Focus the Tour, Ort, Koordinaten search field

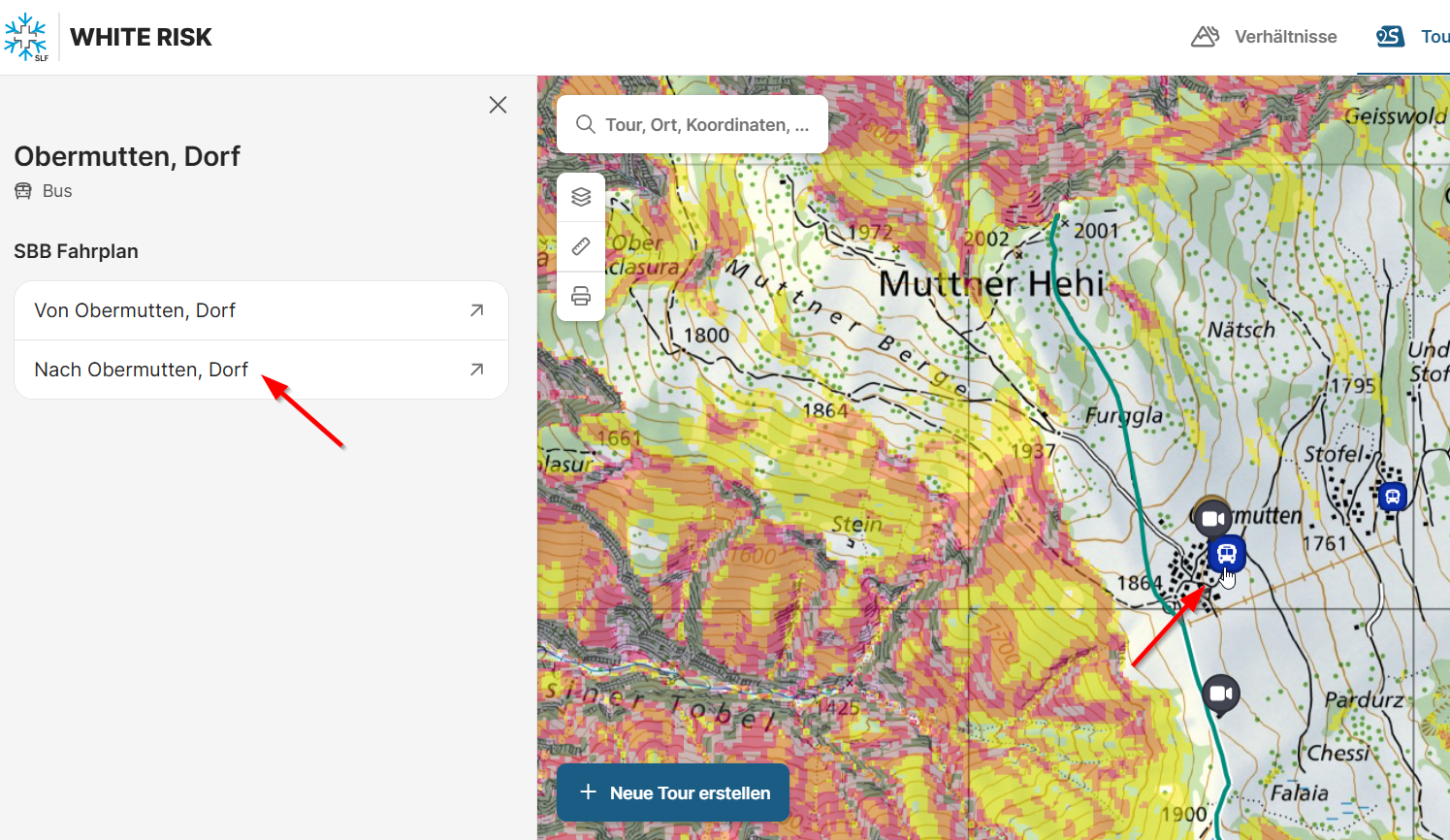pos(706,125)
